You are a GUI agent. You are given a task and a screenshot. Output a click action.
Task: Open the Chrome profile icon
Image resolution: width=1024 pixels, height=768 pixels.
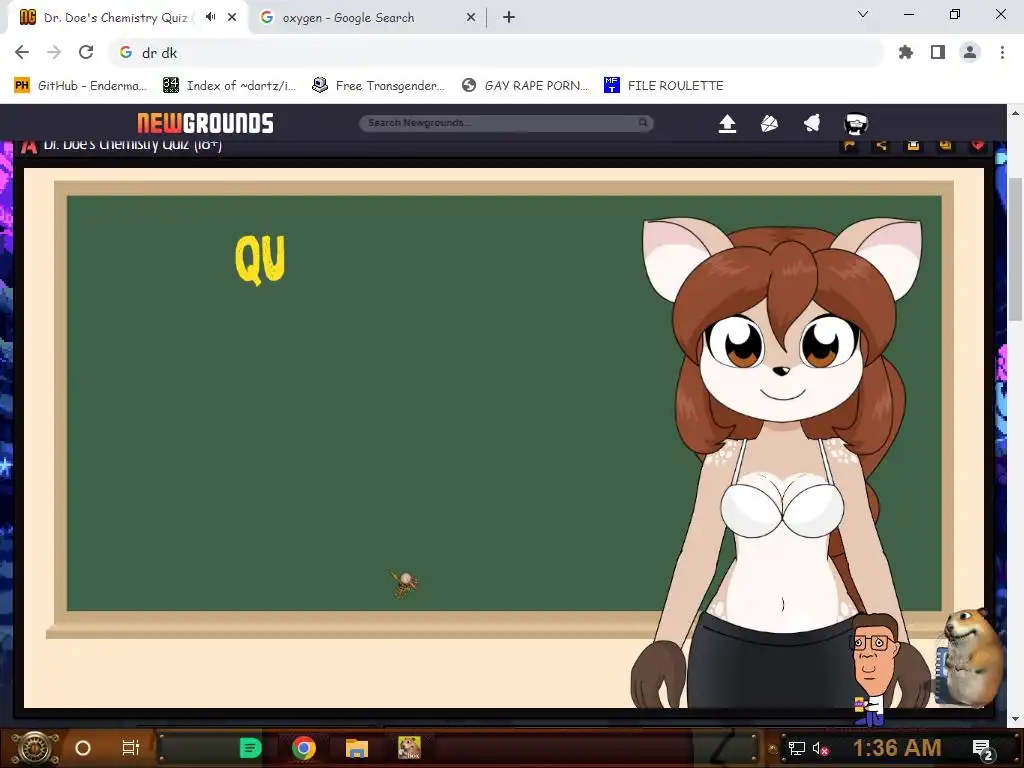coord(970,52)
